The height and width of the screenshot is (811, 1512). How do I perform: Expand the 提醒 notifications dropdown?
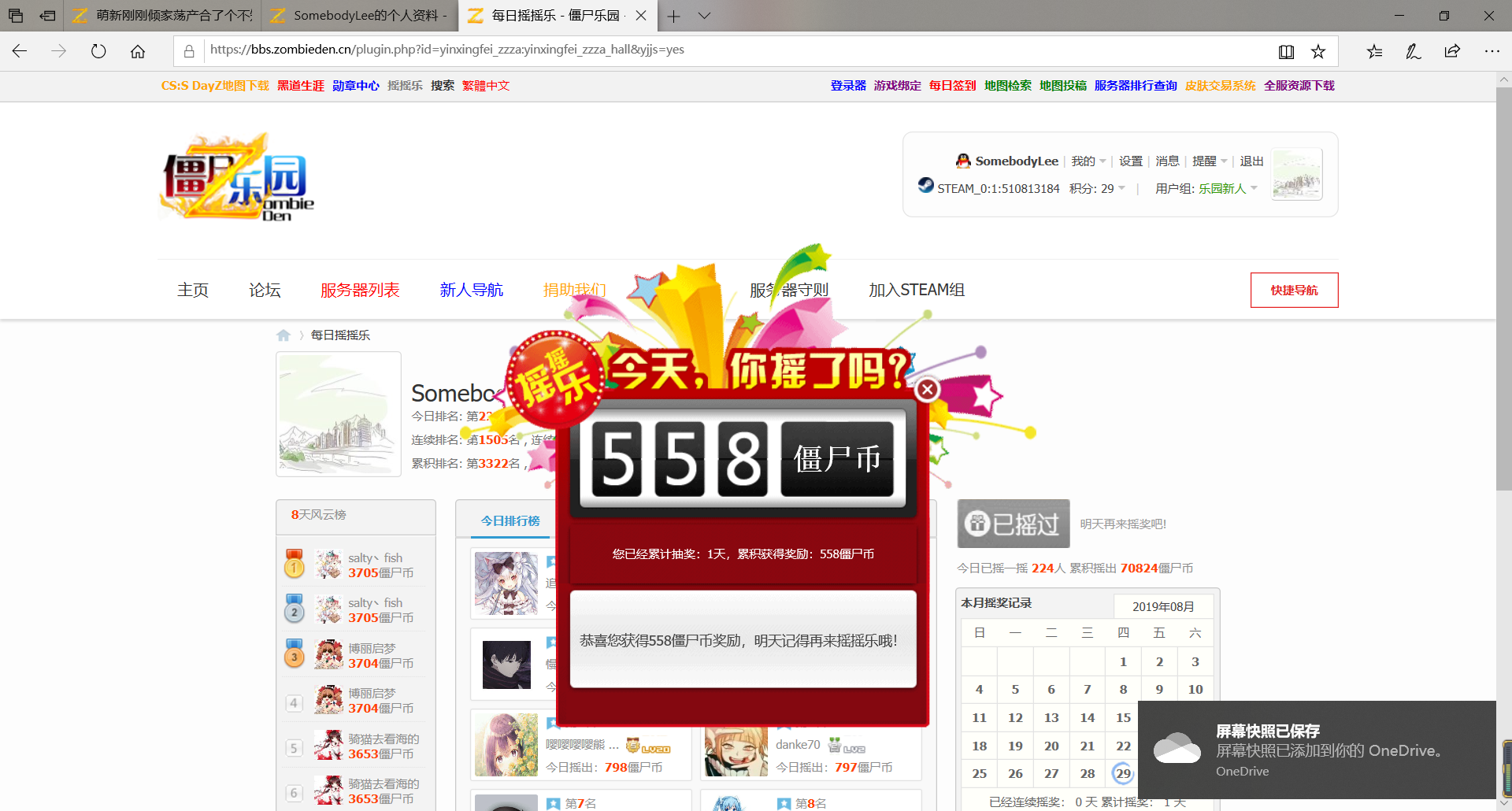pos(1210,161)
